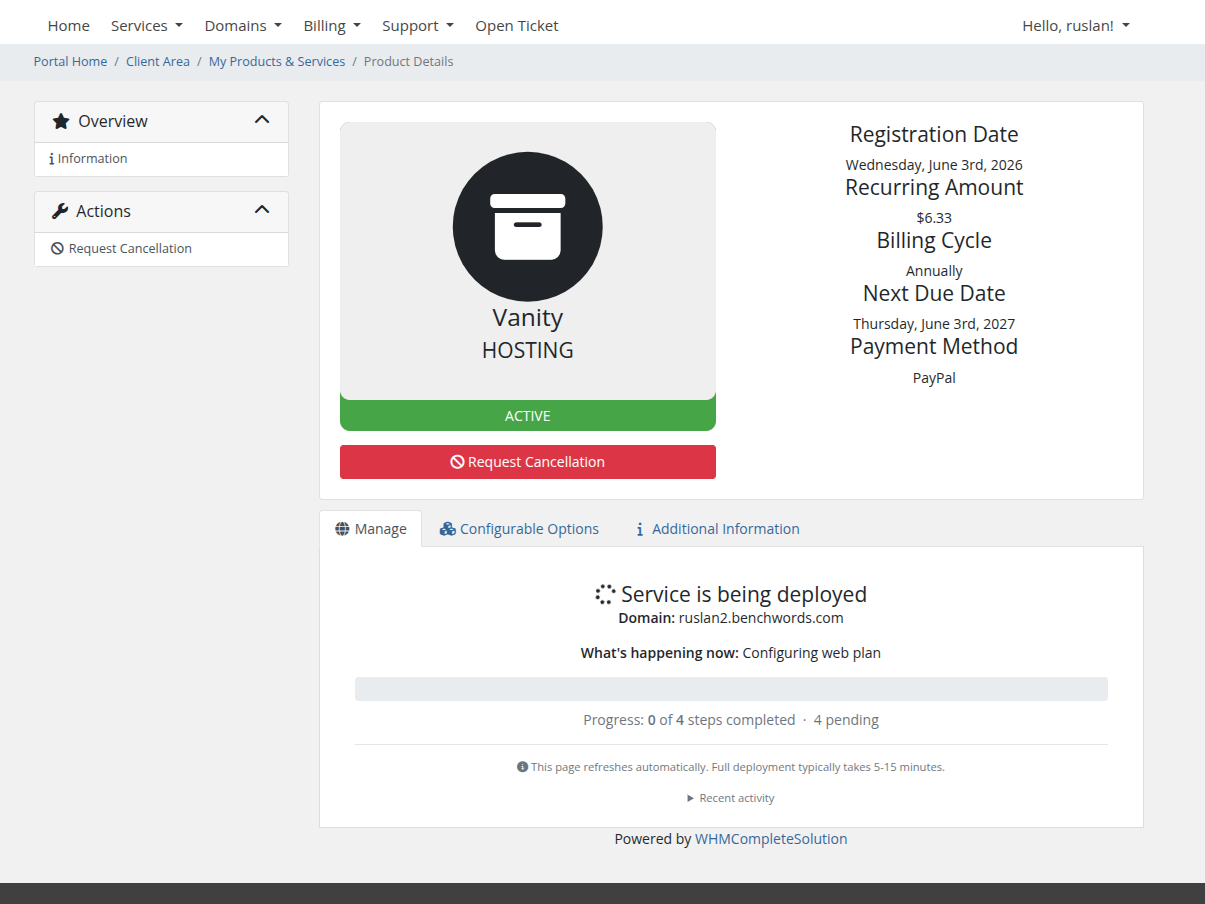Click the info icon next to Information

51,159
